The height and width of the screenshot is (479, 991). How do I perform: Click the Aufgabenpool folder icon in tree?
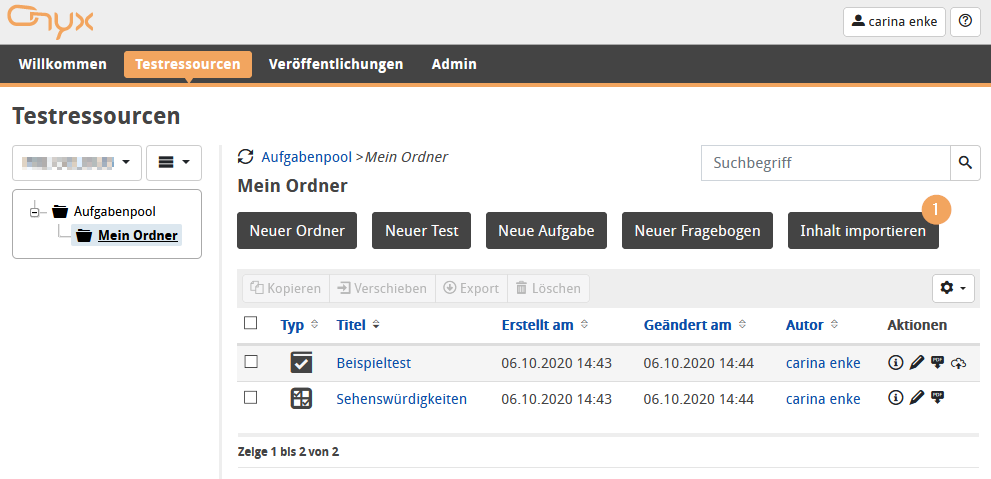[x=59, y=211]
